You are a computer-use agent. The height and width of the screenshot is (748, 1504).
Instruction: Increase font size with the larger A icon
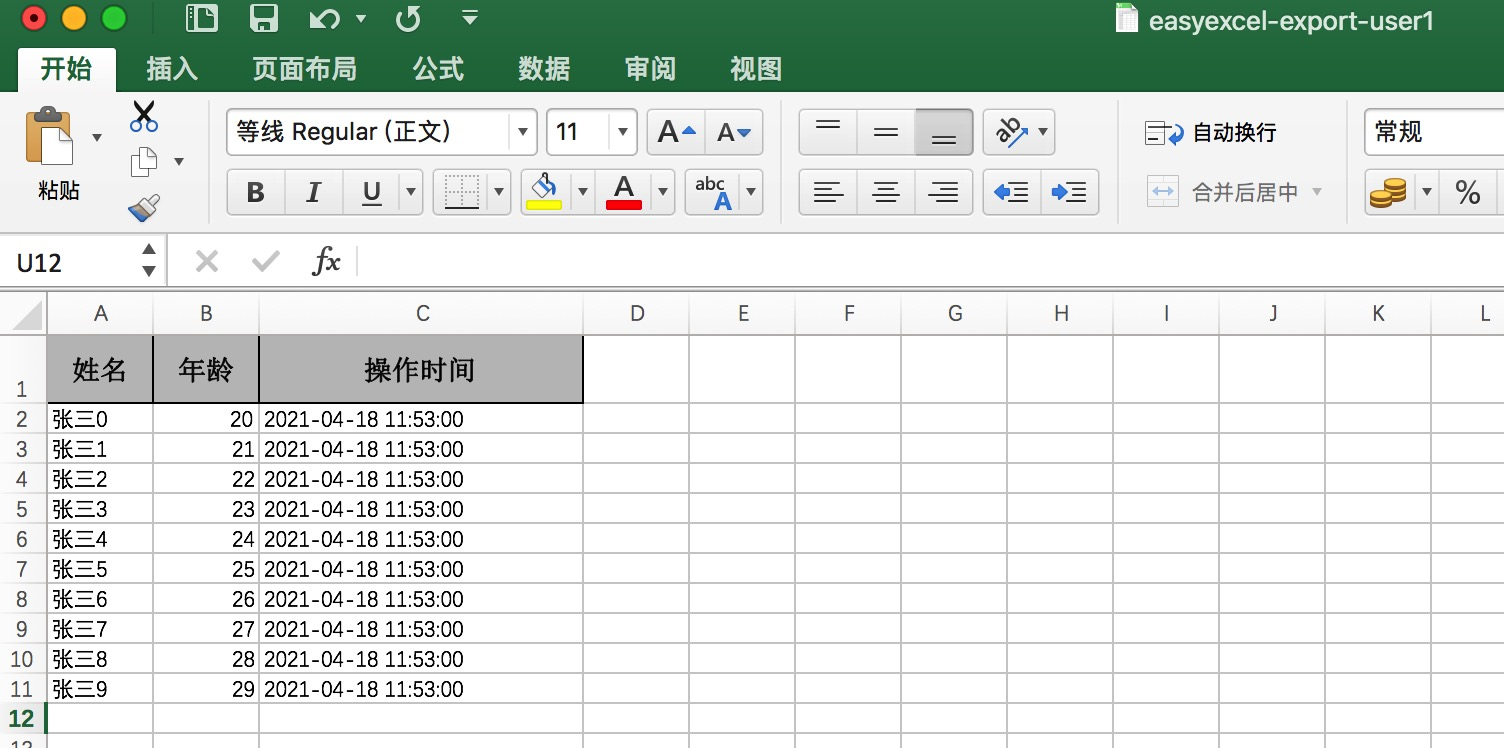[676, 132]
